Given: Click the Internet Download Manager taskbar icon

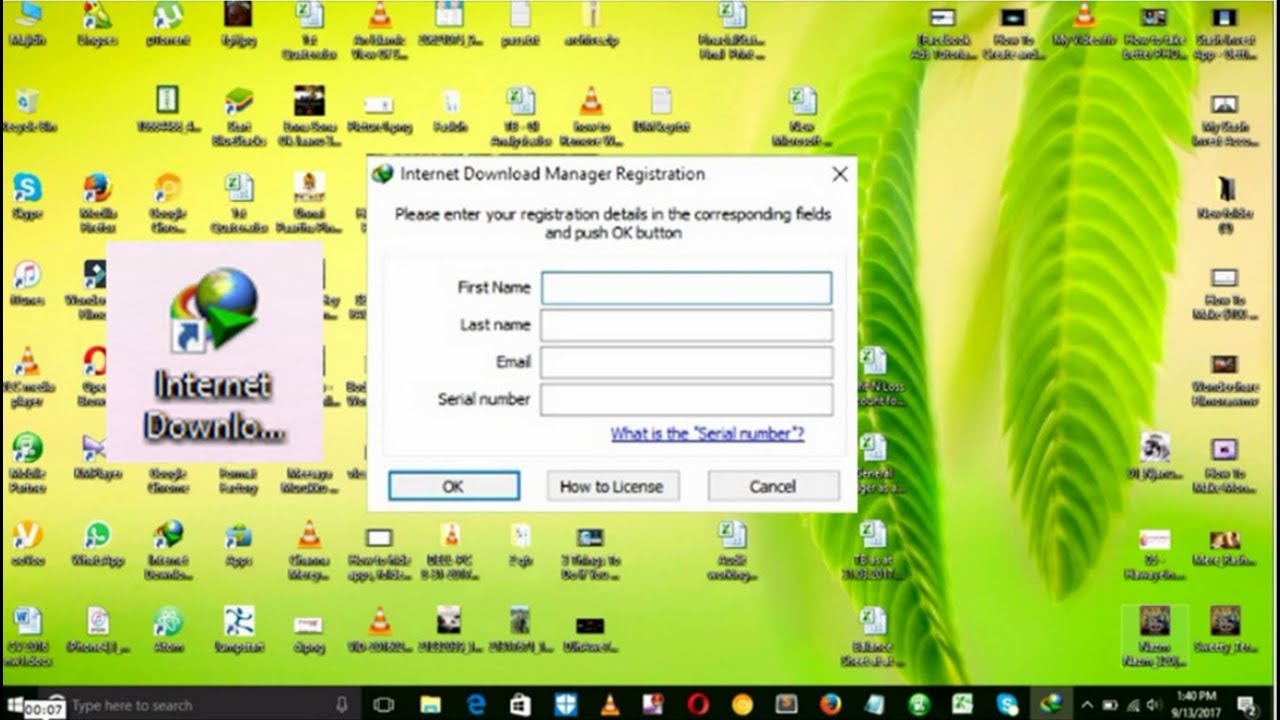Looking at the screenshot, I should tap(1051, 705).
